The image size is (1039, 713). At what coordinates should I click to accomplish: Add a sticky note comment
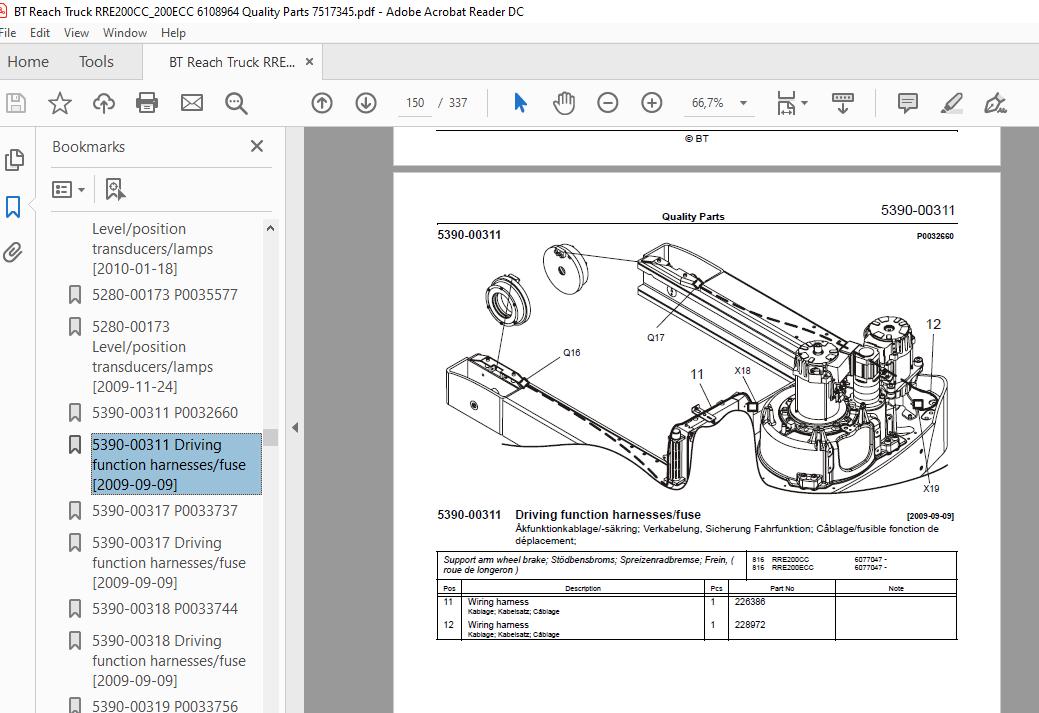(907, 103)
